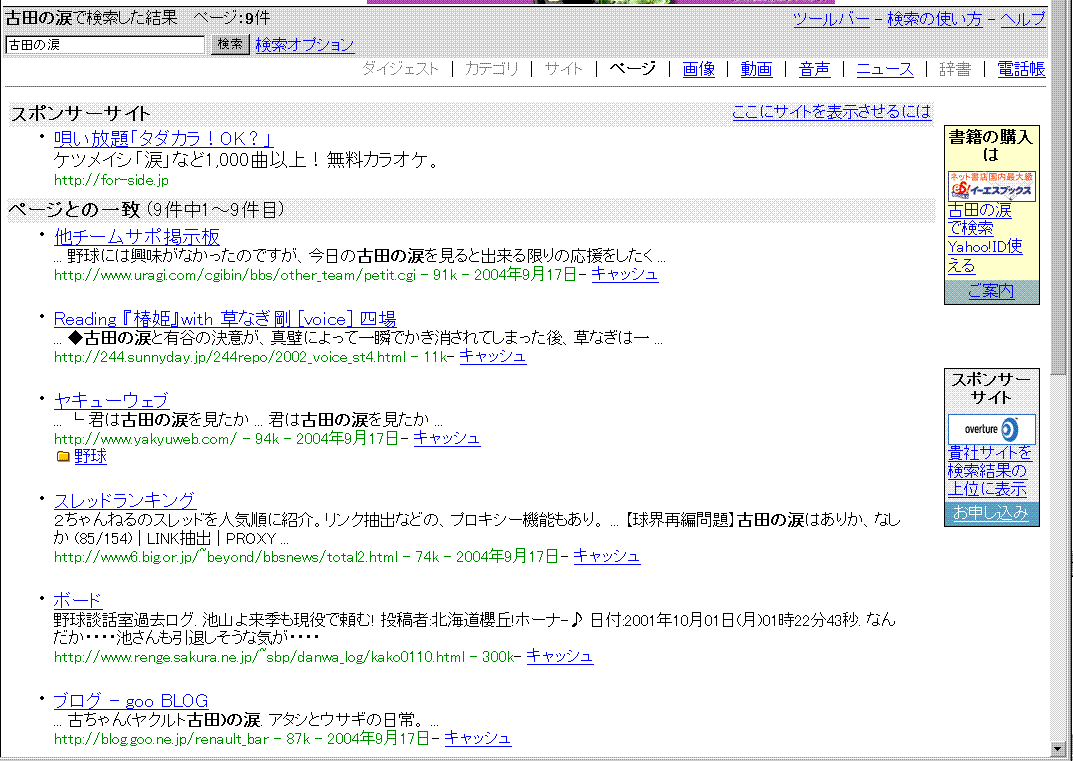1073x761 pixels.
Task: Open the ヘルプ help link
Action: point(1023,19)
